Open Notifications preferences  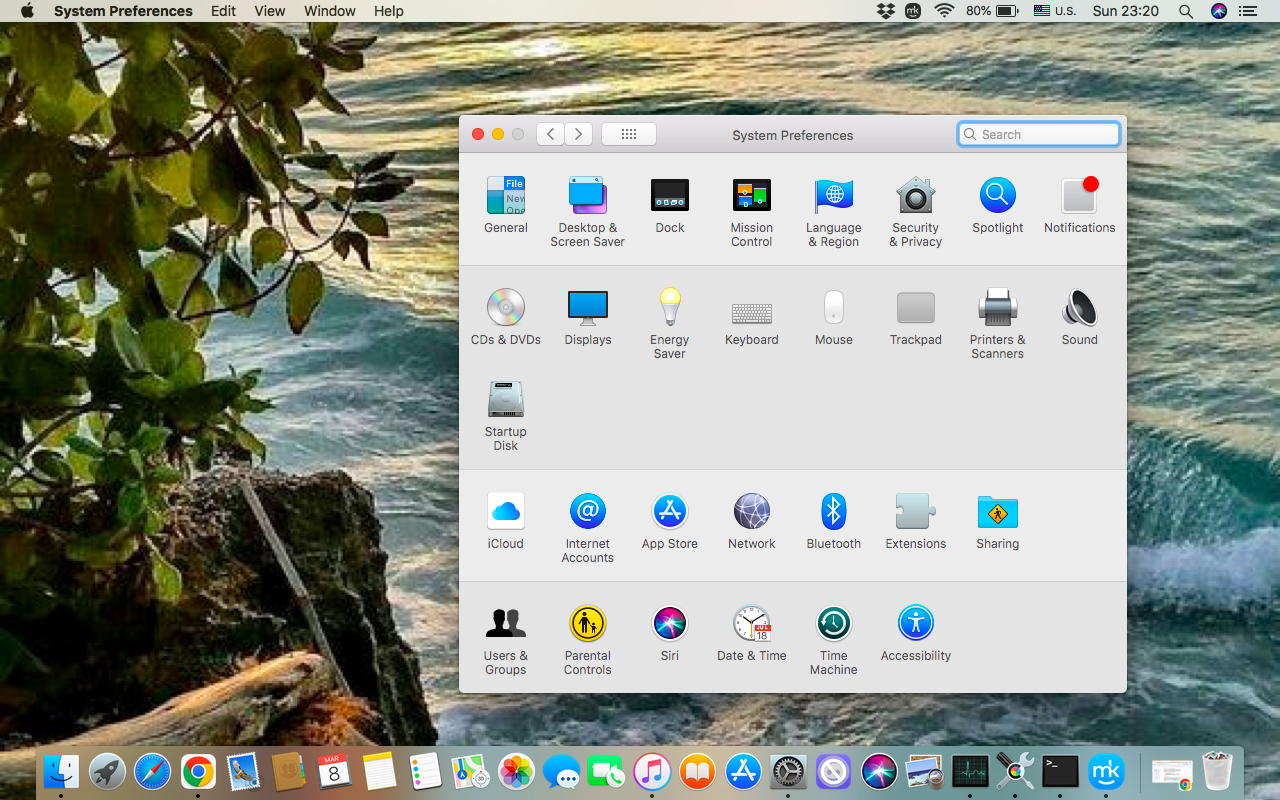click(x=1079, y=195)
